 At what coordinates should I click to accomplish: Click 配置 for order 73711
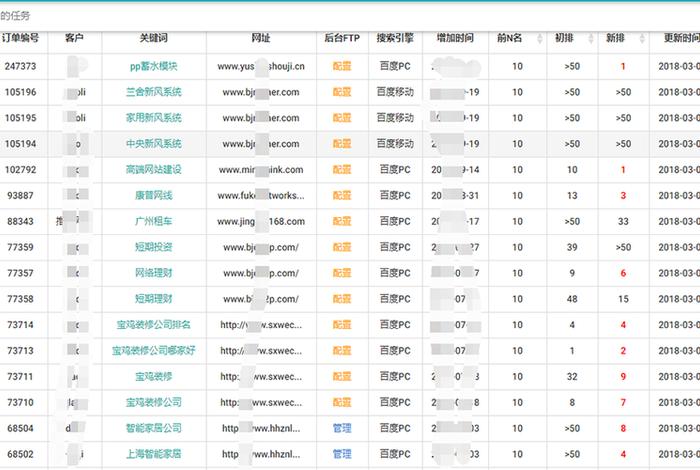tap(342, 377)
